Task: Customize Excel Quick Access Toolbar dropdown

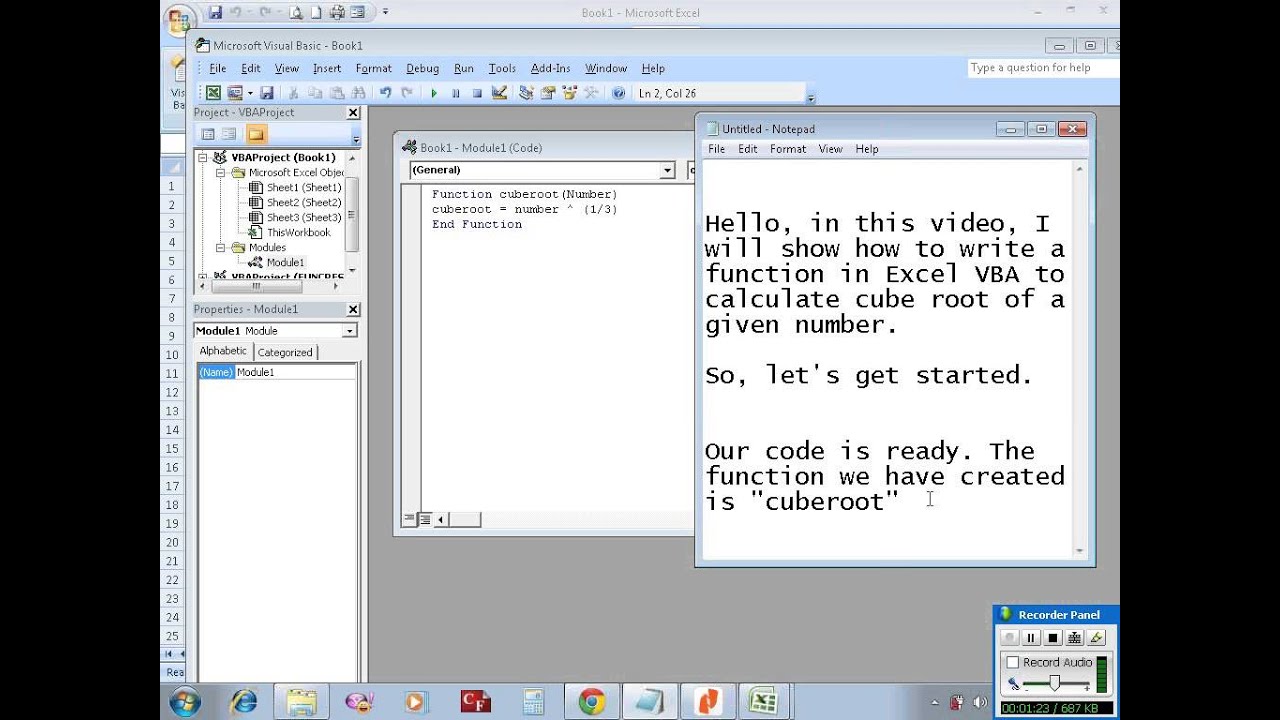Action: (385, 13)
